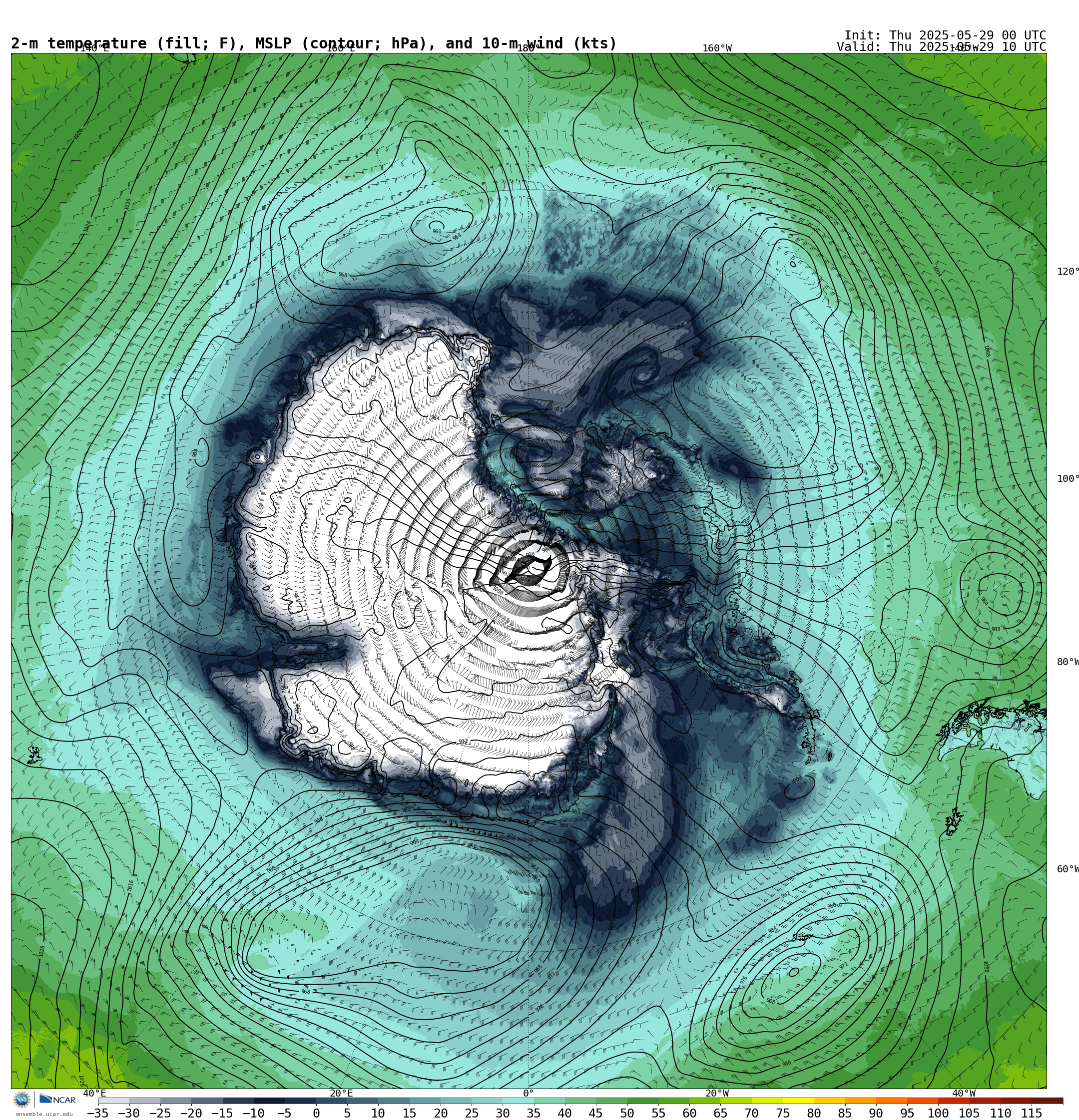Click the 120° longitude label on right edge
Screen dimensions: 1079x1120
1068,272
